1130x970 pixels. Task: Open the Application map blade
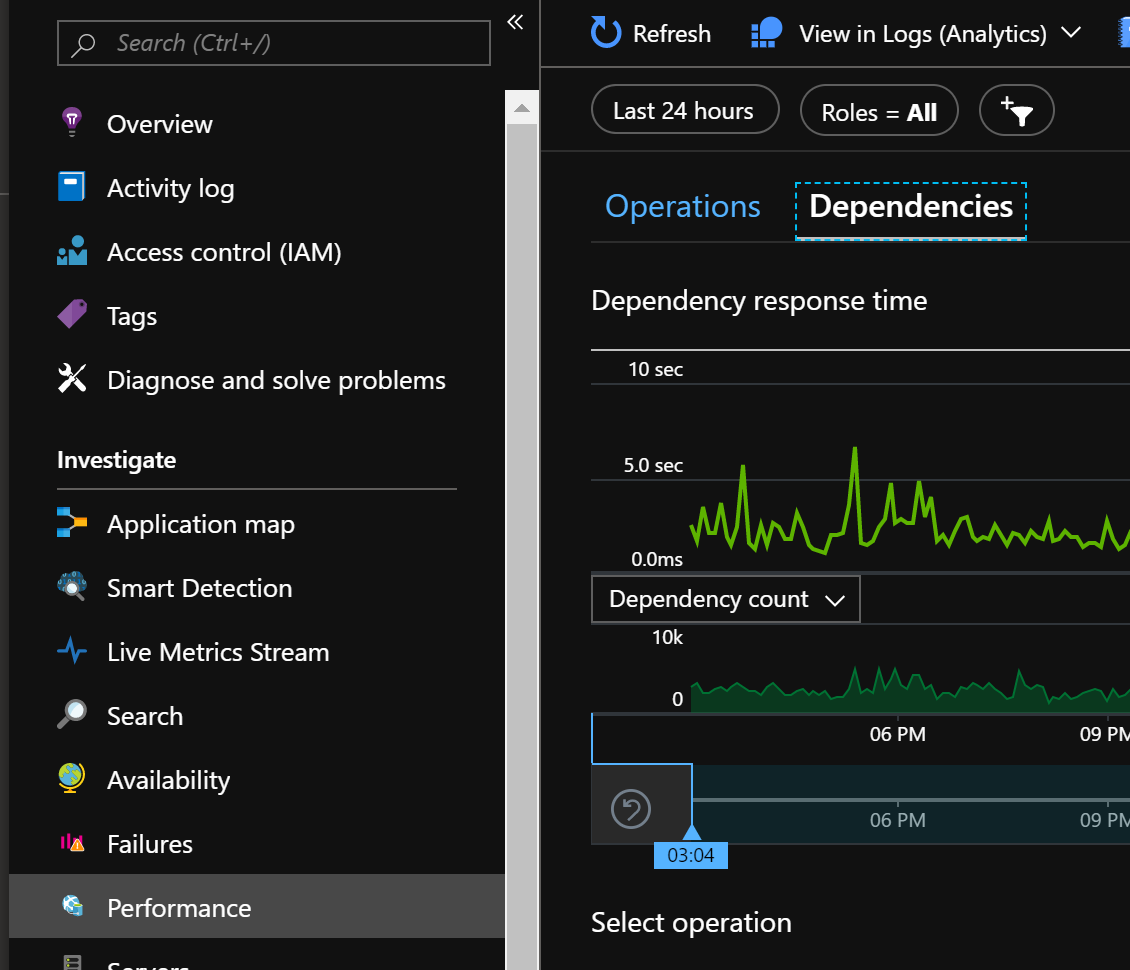pos(200,523)
